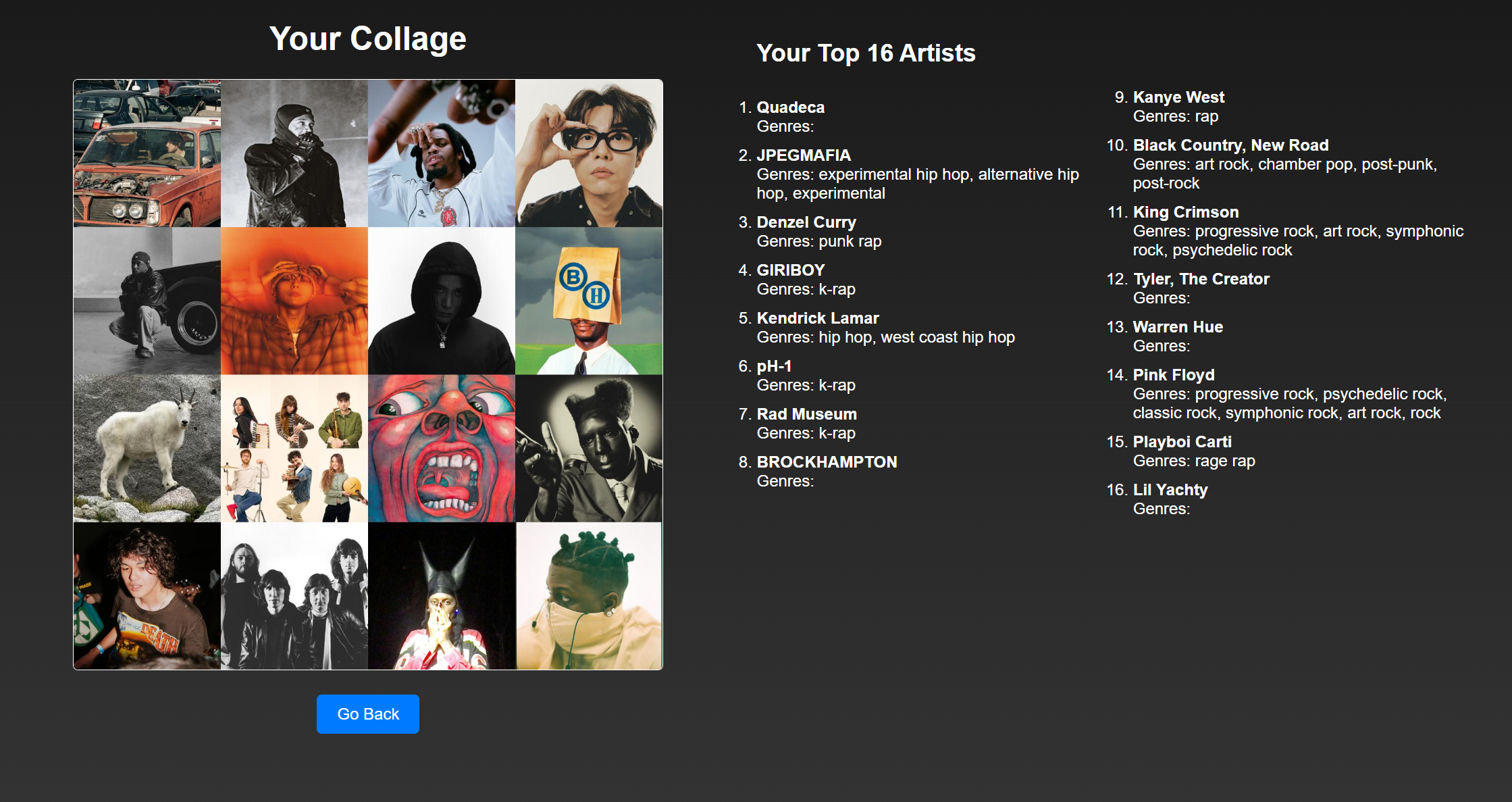The width and height of the screenshot is (1512, 802).
Task: Open the white mountain goat collage tile
Action: click(x=147, y=449)
